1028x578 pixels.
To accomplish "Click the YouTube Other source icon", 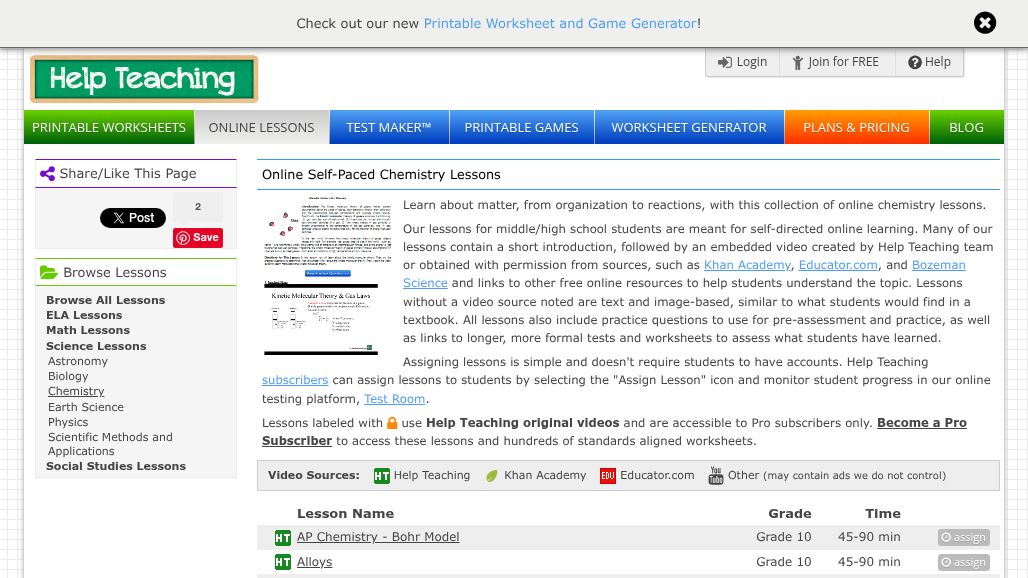I will (716, 476).
